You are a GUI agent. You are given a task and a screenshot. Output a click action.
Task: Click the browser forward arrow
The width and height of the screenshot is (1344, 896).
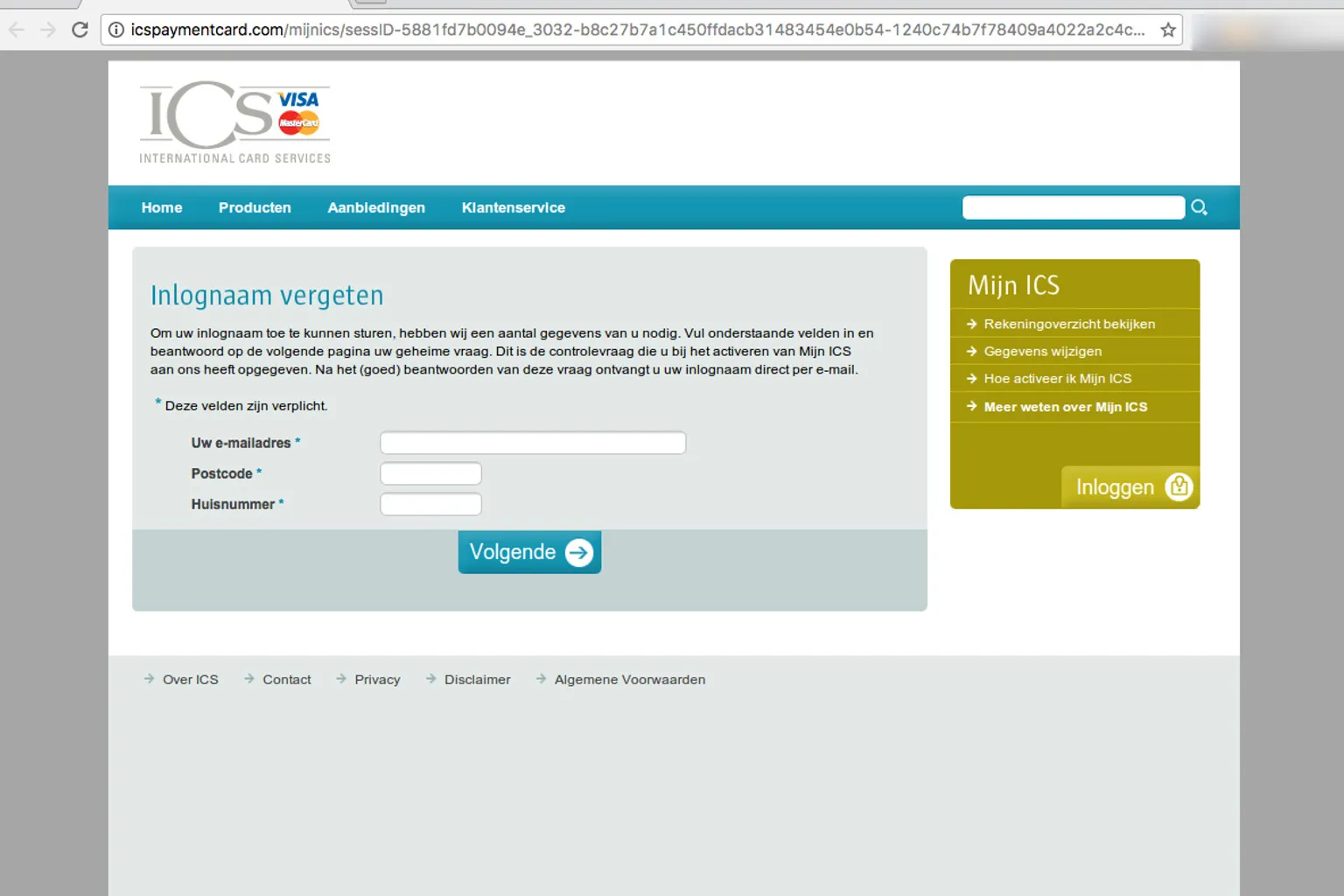point(48,30)
